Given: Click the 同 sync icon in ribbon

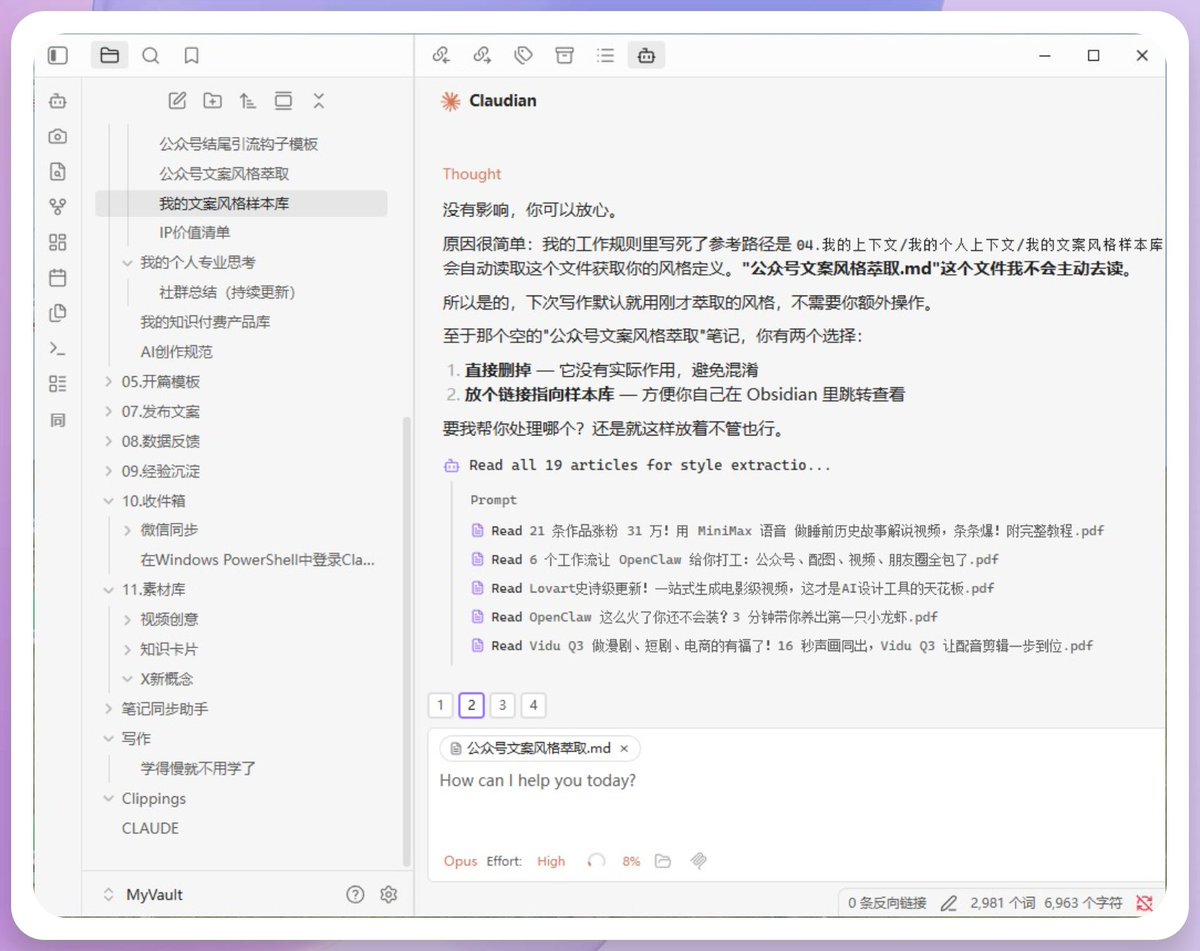Looking at the screenshot, I should point(58,420).
